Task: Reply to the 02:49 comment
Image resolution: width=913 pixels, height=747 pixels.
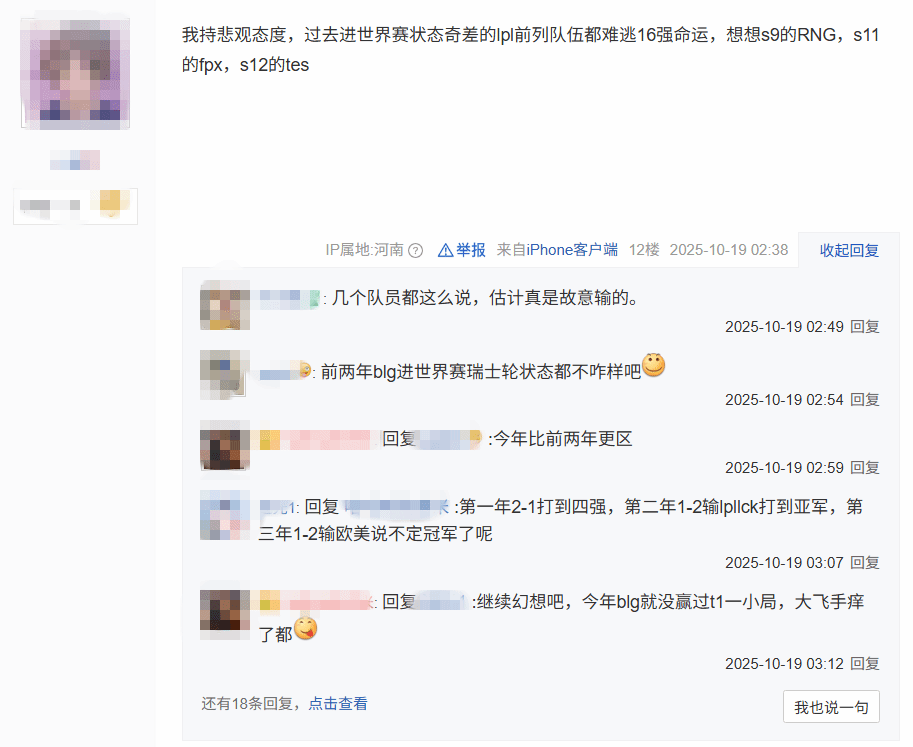Action: pos(865,327)
